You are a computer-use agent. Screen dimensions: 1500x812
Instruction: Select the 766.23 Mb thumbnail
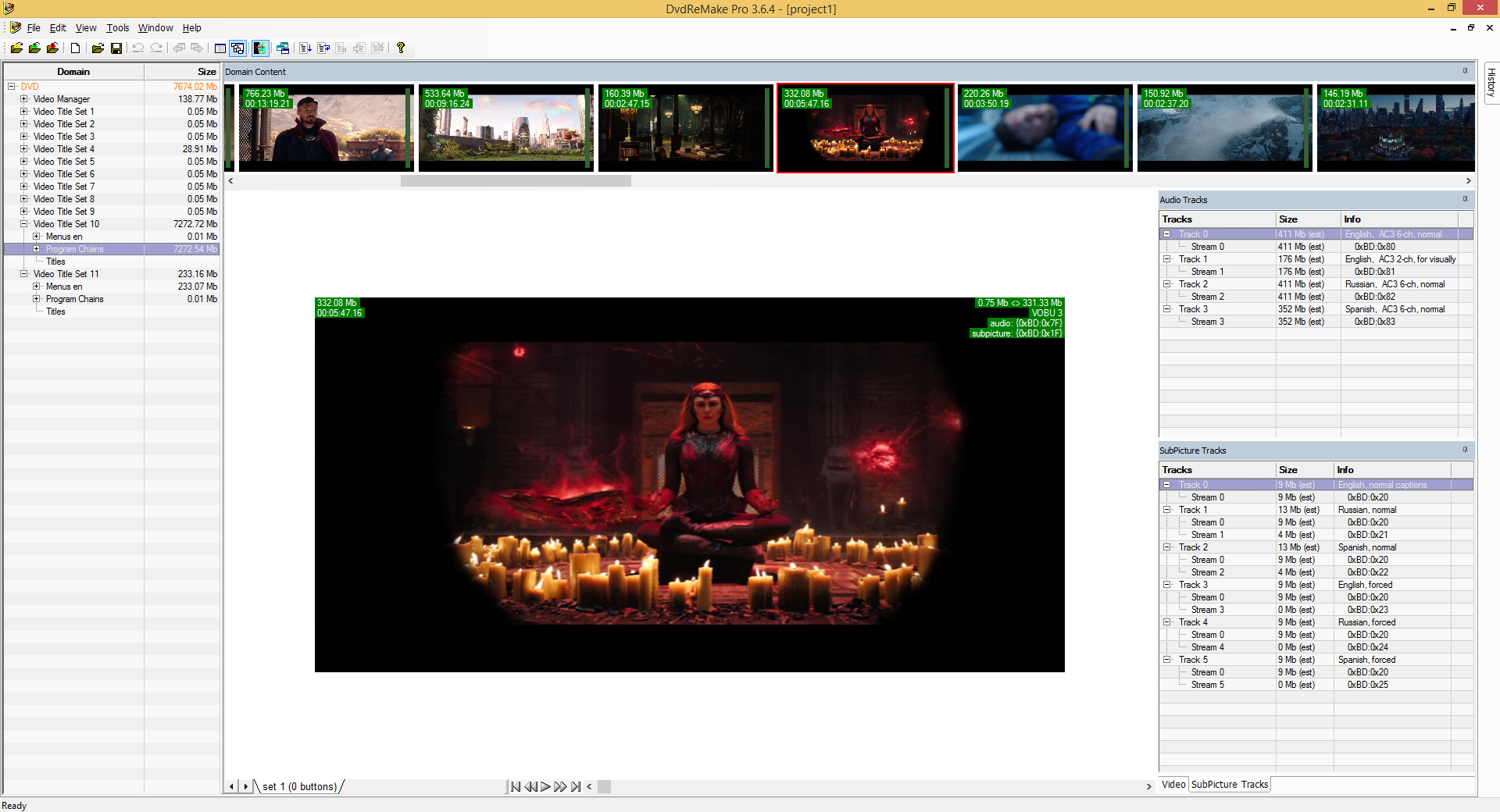point(326,128)
